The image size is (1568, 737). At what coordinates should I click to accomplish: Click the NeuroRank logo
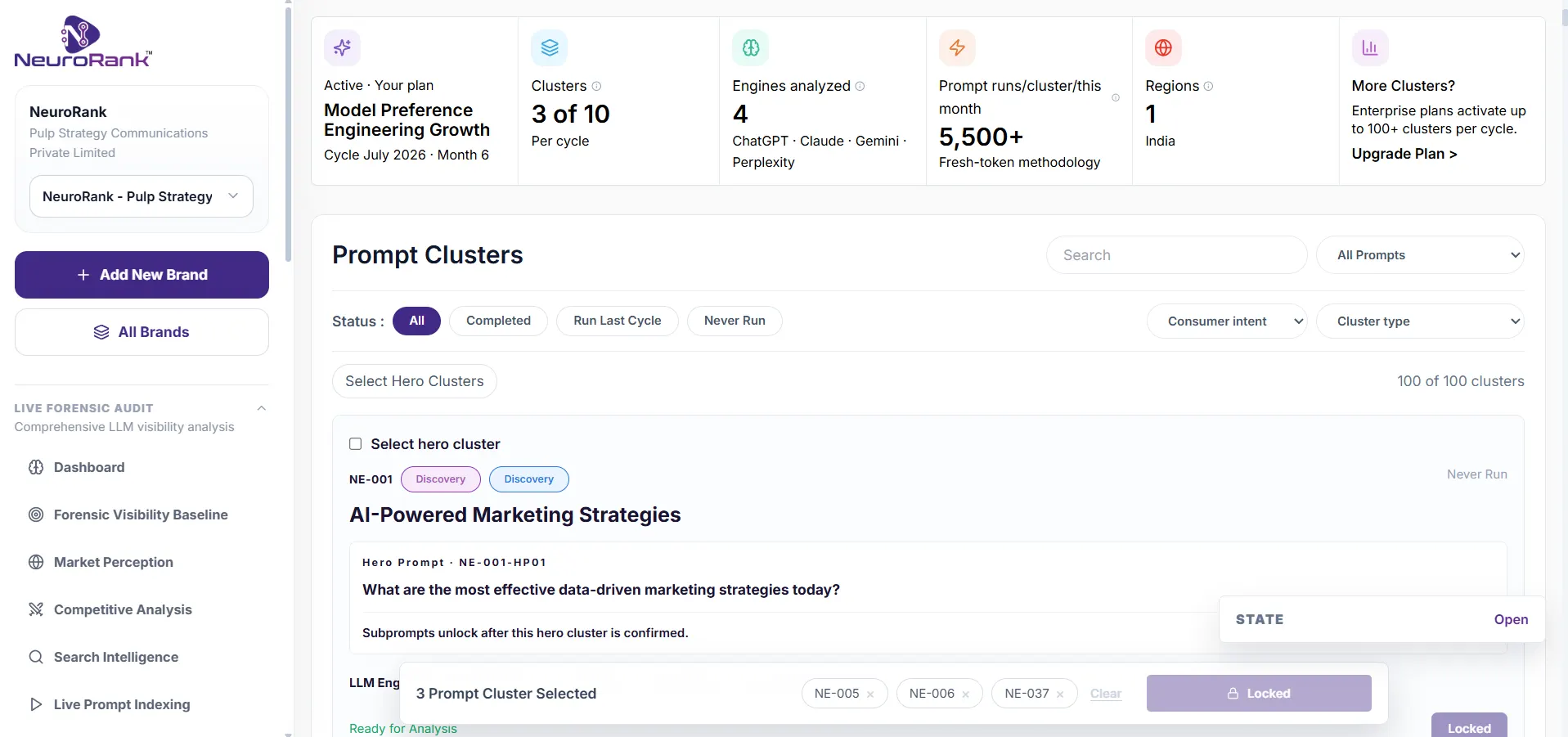83,42
